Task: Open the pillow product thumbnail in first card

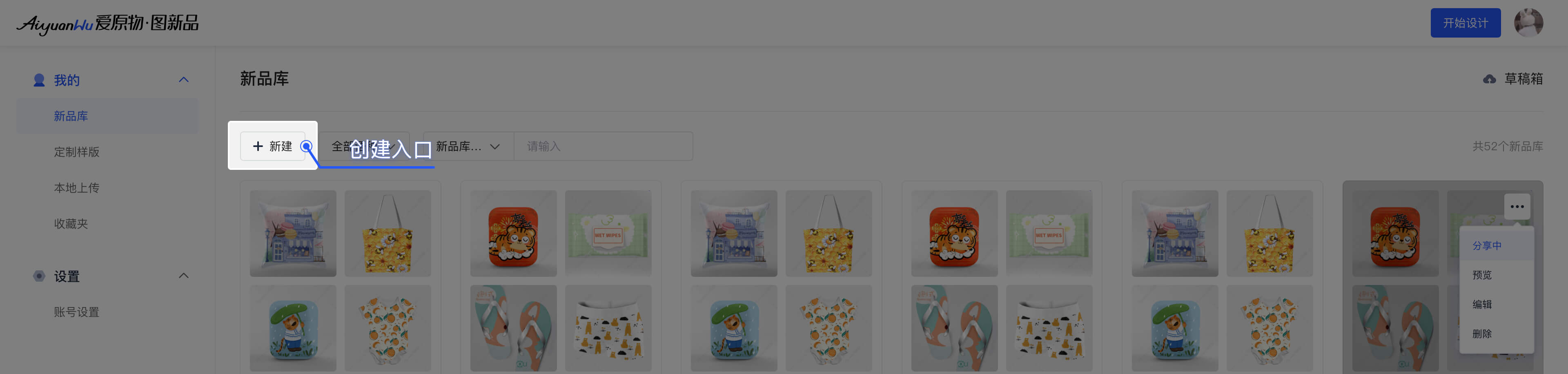Action: pyautogui.click(x=293, y=233)
